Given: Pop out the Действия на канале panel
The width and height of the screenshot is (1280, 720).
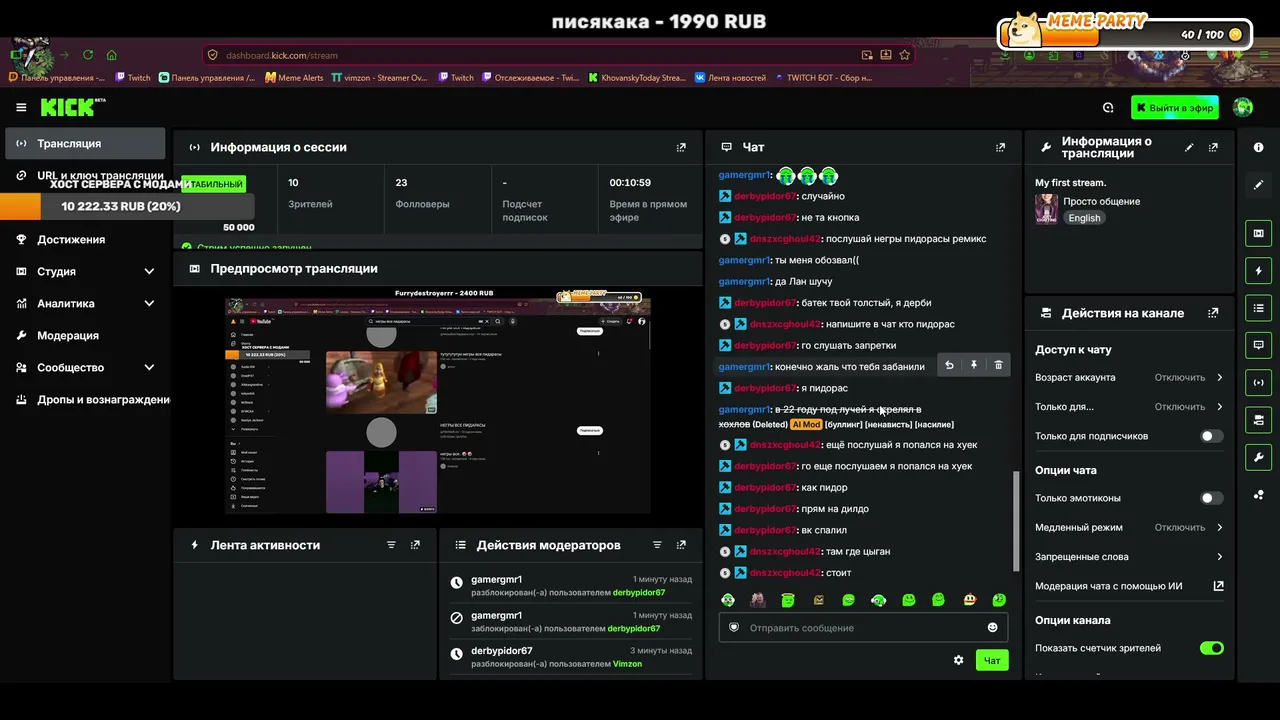Looking at the screenshot, I should coord(1213,313).
